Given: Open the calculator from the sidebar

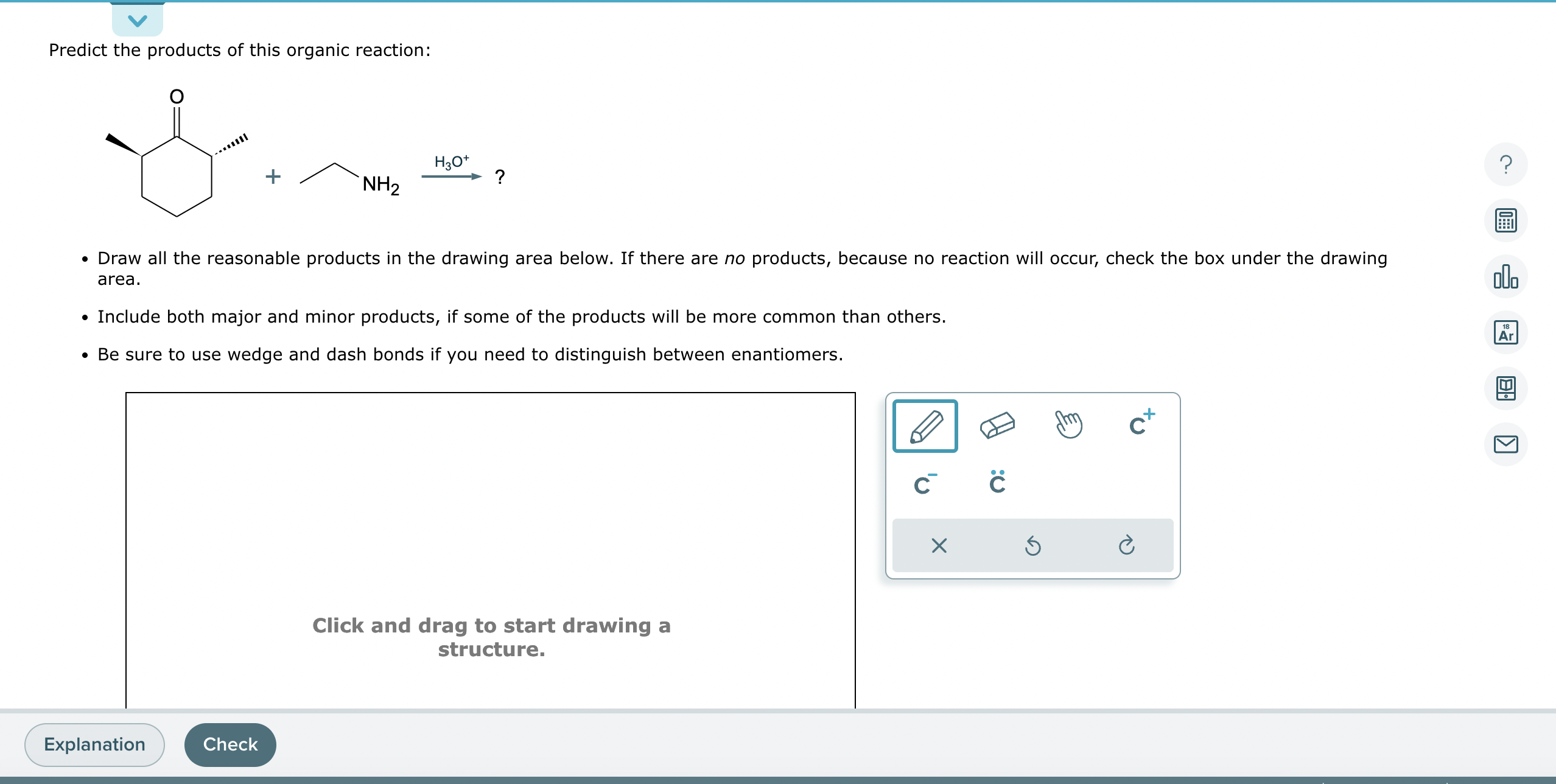Looking at the screenshot, I should (1506, 219).
